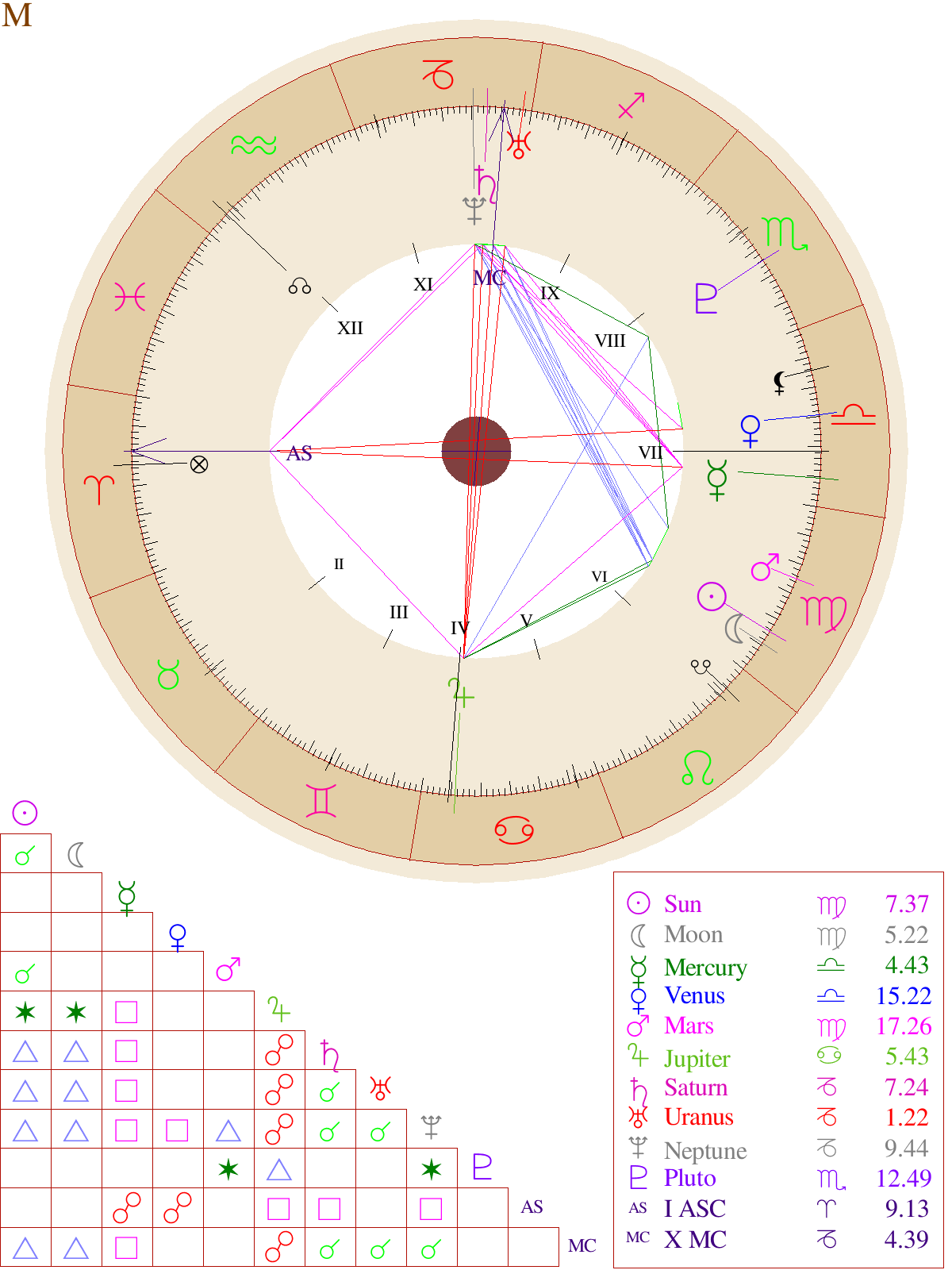Screen dimensions: 952x1270
Task: Click the Libra sign glyph on zodiac ring
Action: coord(854,414)
